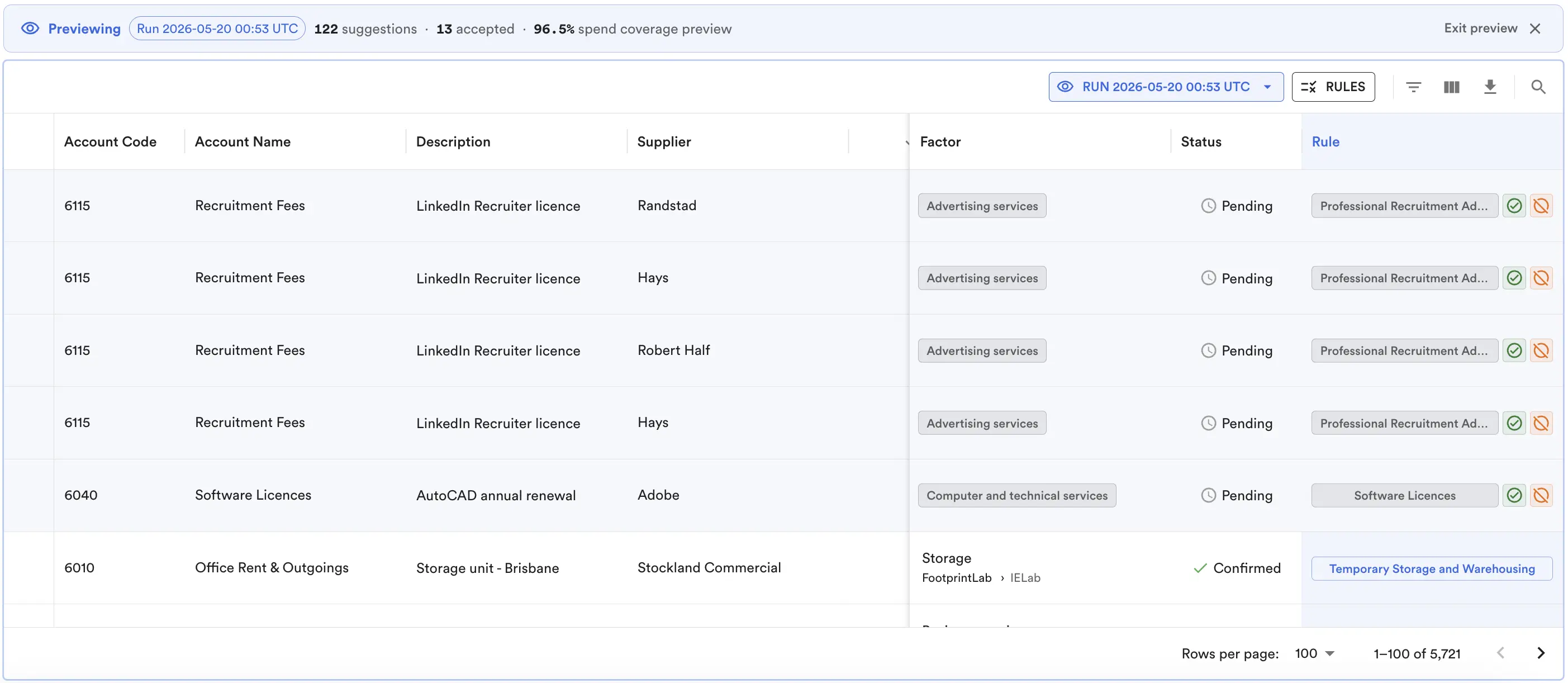Sort by the Account Name column header
This screenshot has width=1568, height=683.
pos(243,142)
